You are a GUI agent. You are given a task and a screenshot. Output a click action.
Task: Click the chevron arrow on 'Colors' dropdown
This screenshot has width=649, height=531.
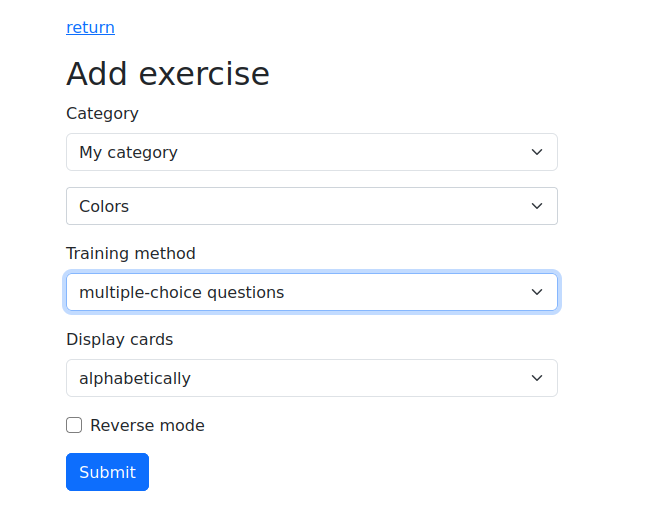(x=537, y=206)
